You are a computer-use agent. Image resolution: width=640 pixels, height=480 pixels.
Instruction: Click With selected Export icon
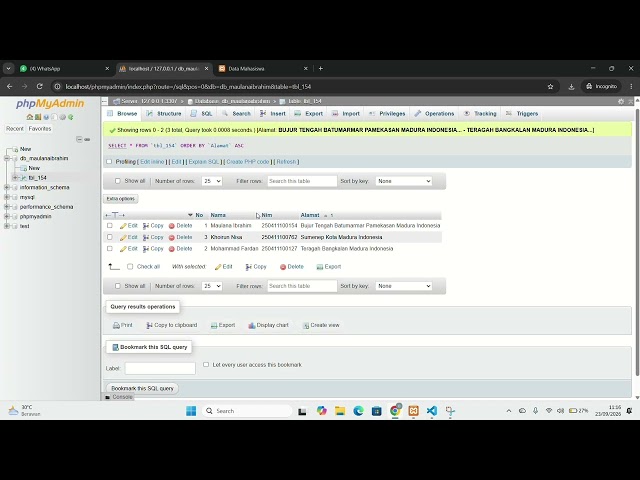click(320, 267)
